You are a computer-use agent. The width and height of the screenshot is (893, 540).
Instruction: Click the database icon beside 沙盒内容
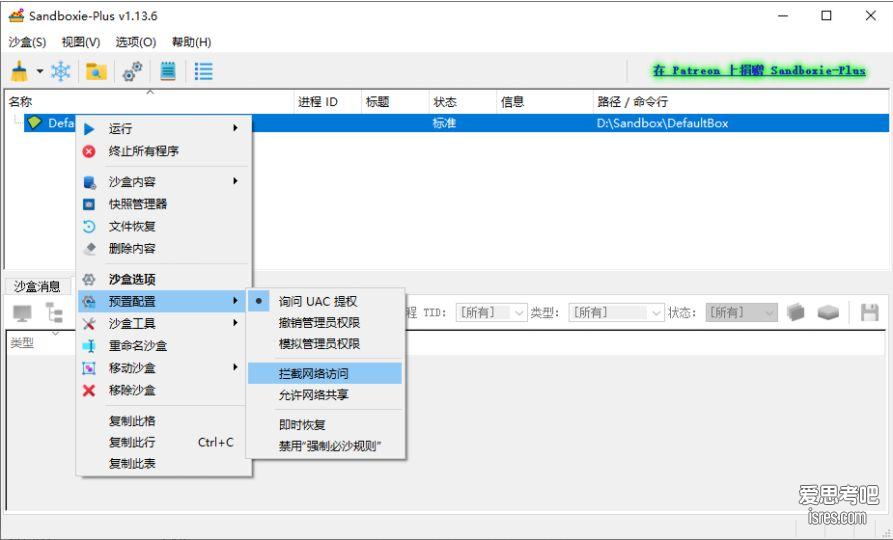click(x=89, y=182)
